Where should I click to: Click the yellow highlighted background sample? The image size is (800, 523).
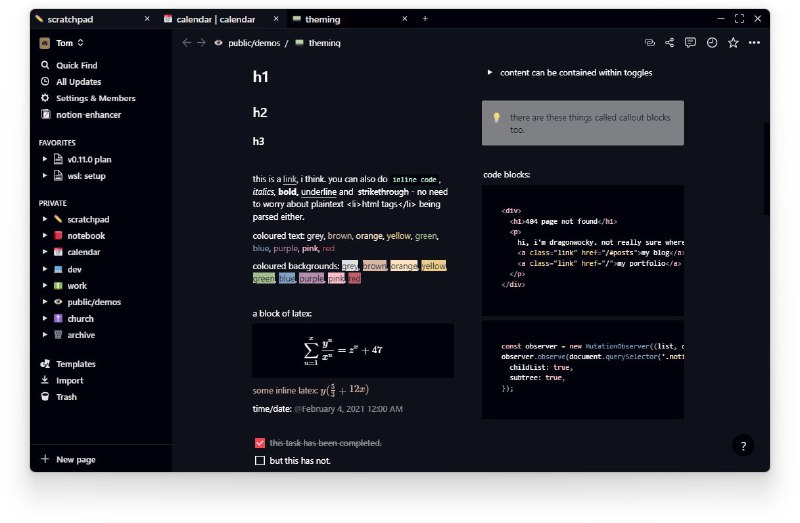pos(433,266)
